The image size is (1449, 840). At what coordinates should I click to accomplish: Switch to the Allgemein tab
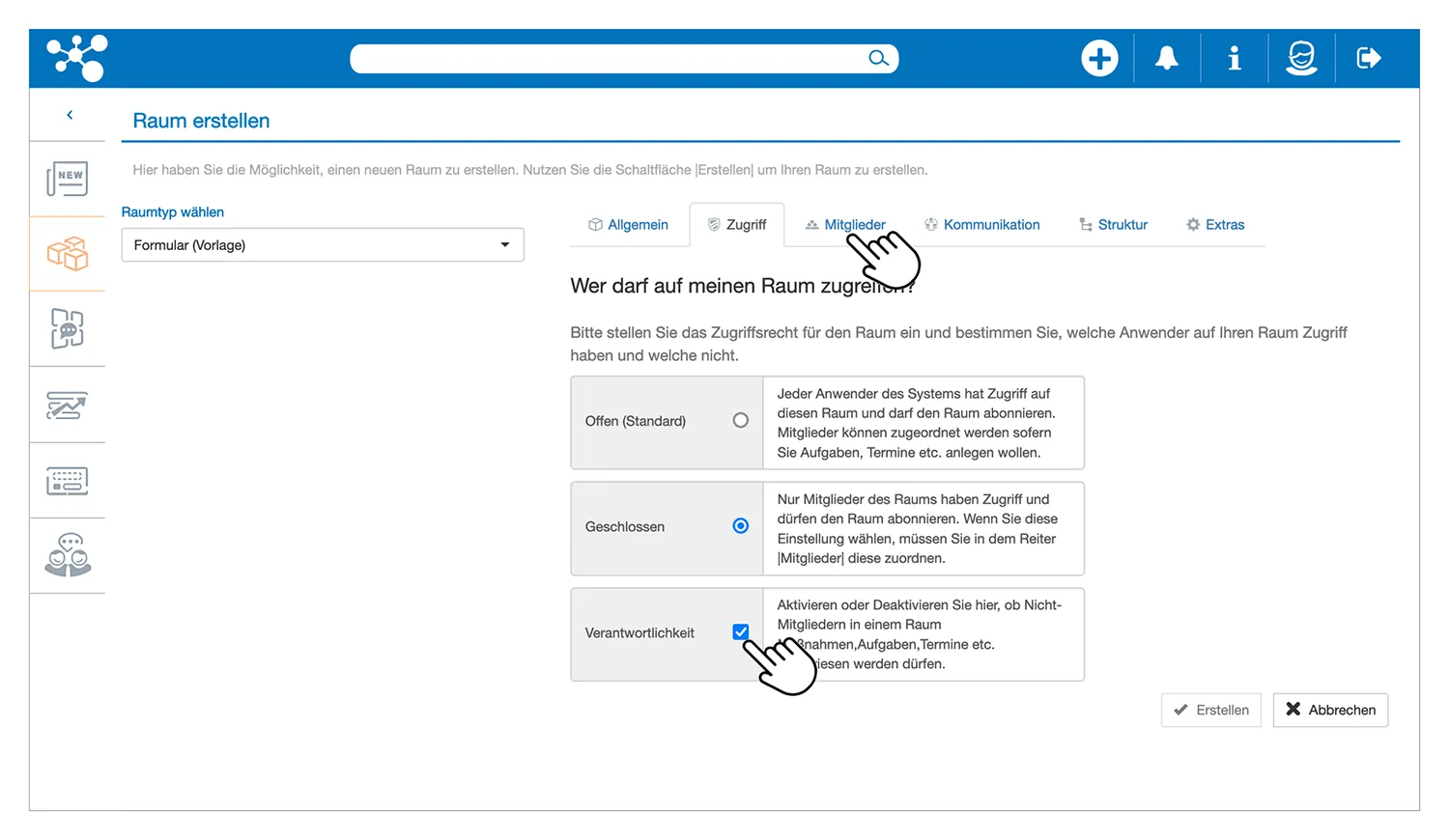coord(629,225)
